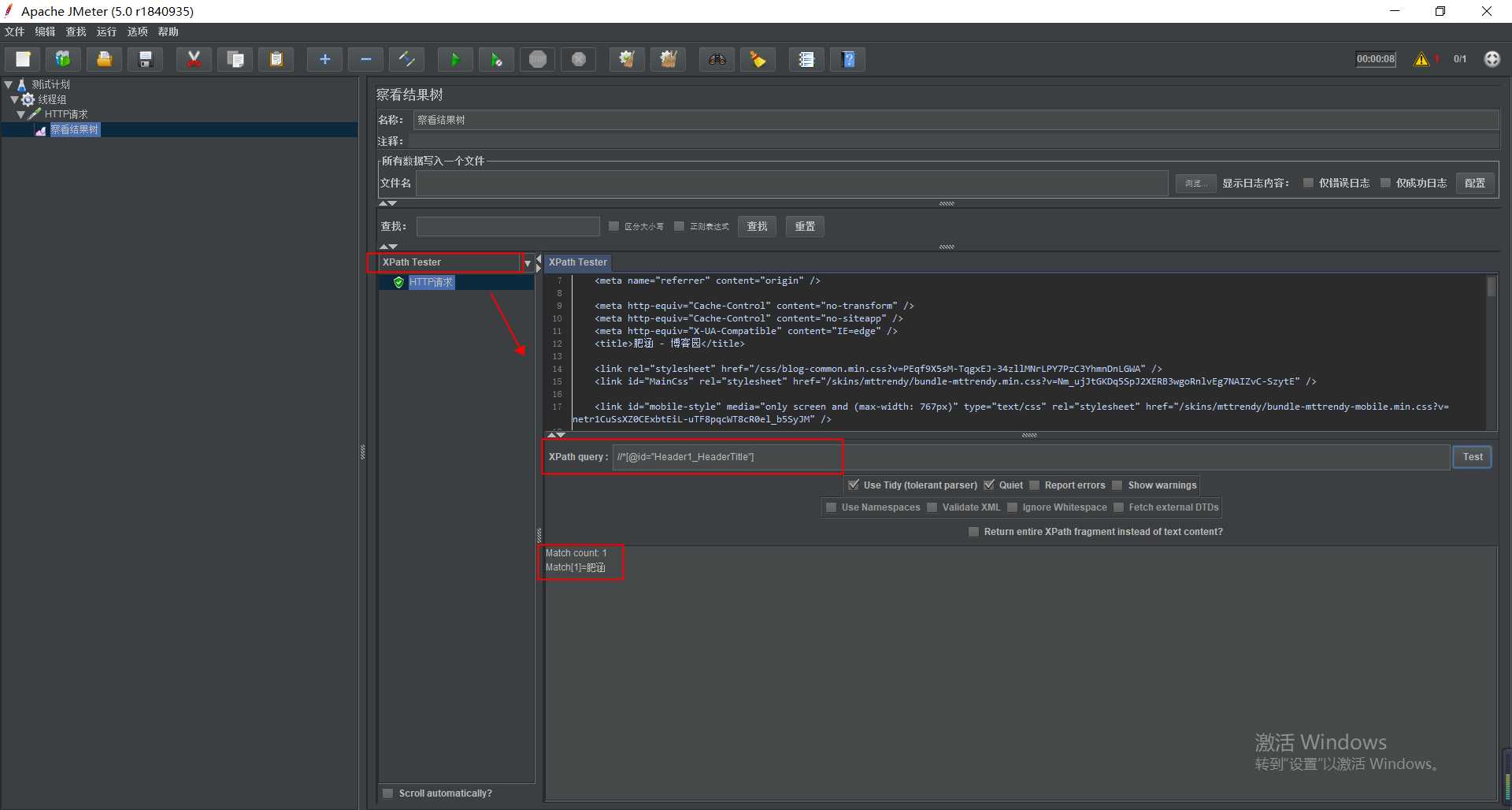This screenshot has height=810, width=1512.
Task: Open the XPath Tester renderer dropdown
Action: tap(528, 263)
